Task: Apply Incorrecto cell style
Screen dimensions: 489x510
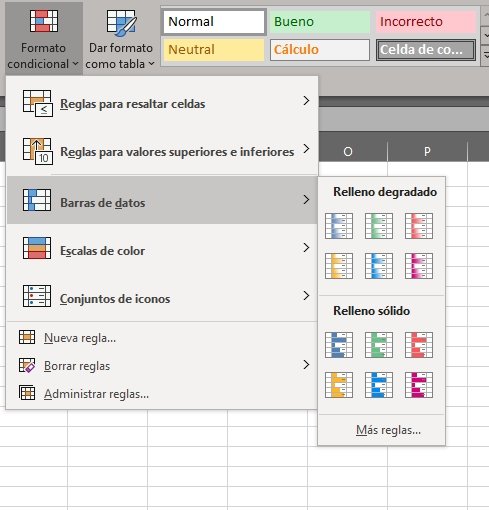Action: coord(426,22)
